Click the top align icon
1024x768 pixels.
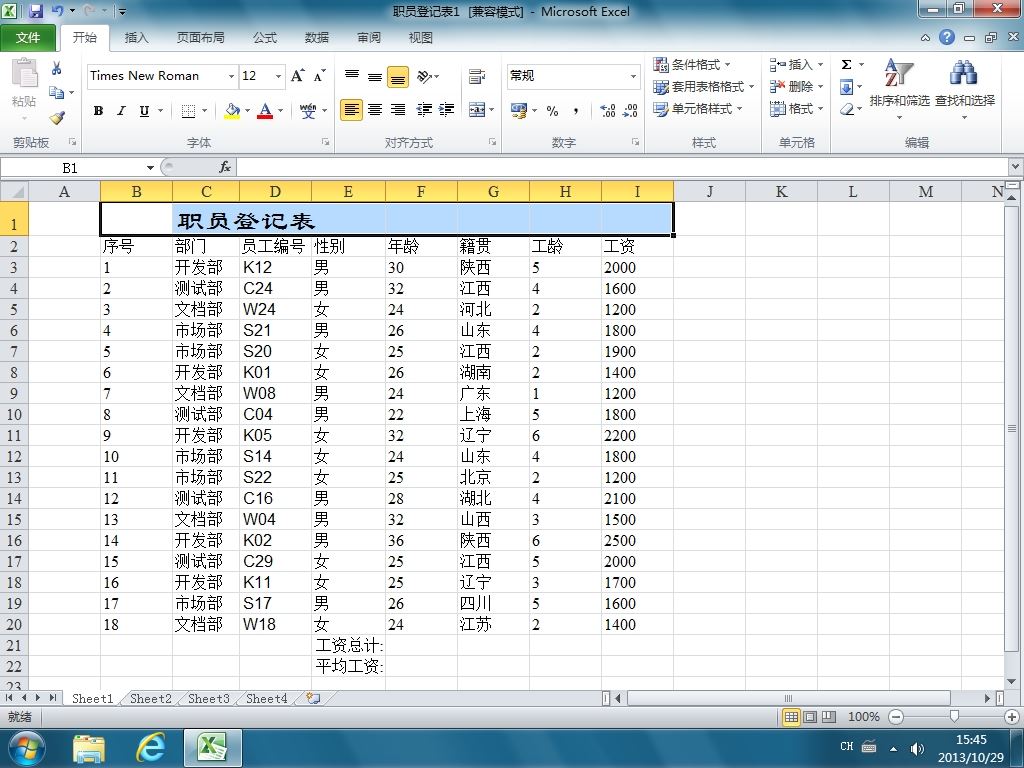tap(351, 76)
